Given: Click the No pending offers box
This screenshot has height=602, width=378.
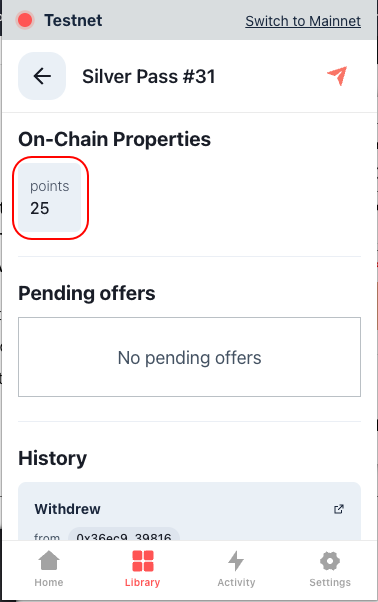Looking at the screenshot, I should pyautogui.click(x=190, y=357).
